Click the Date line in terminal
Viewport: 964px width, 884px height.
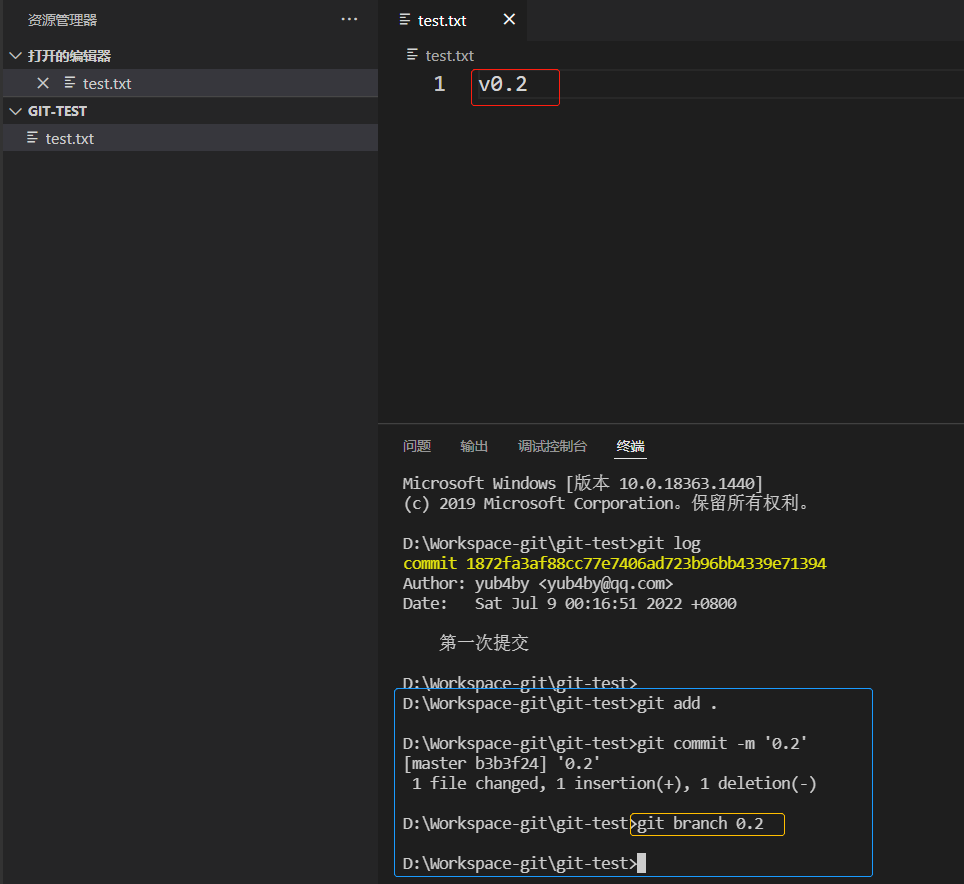[569, 604]
